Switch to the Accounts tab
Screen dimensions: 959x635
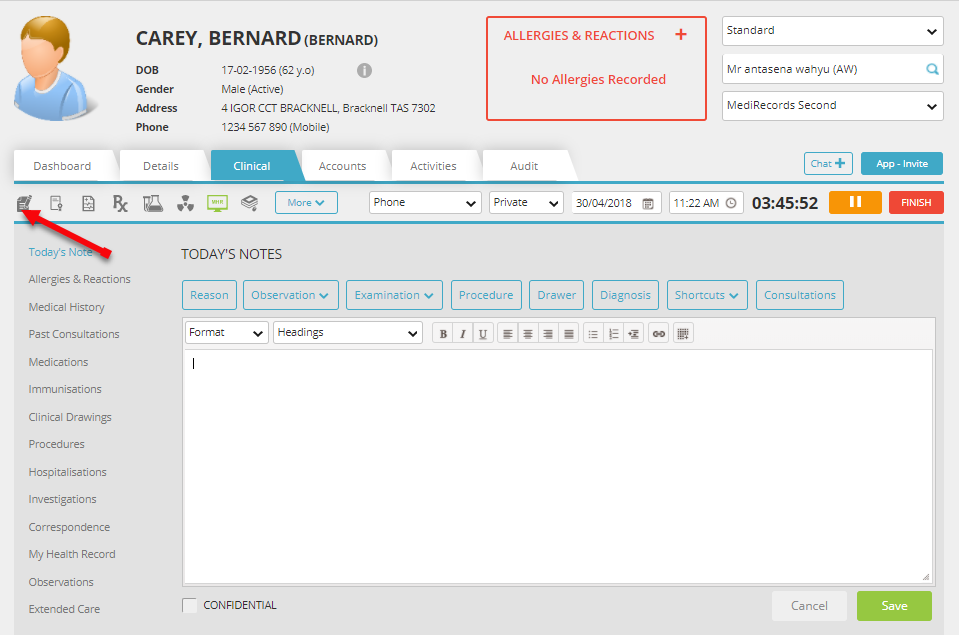342,166
